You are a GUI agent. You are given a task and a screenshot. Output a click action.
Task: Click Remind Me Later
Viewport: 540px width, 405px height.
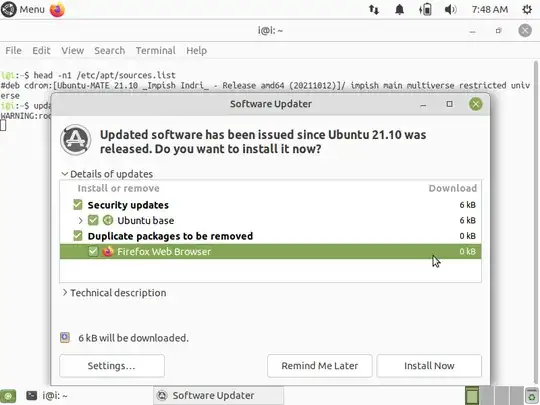(320, 366)
